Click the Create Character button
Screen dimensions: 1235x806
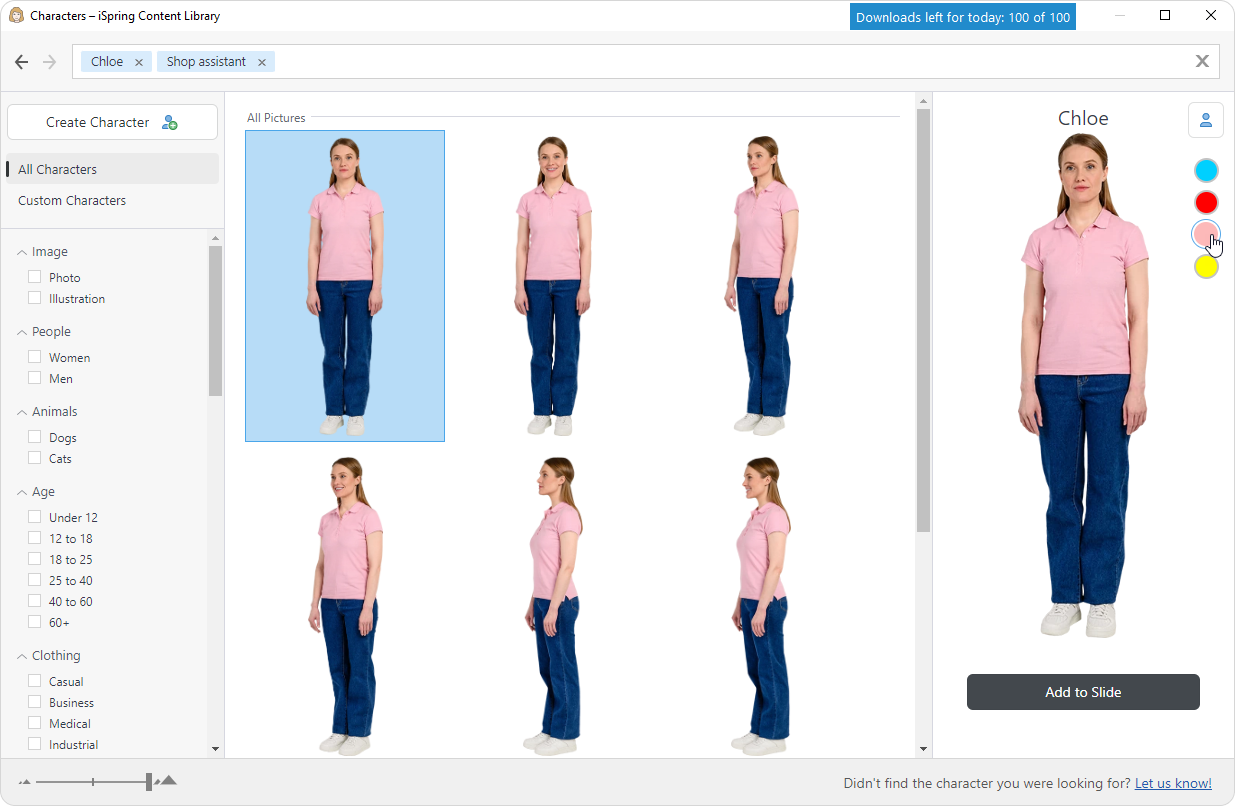point(112,122)
